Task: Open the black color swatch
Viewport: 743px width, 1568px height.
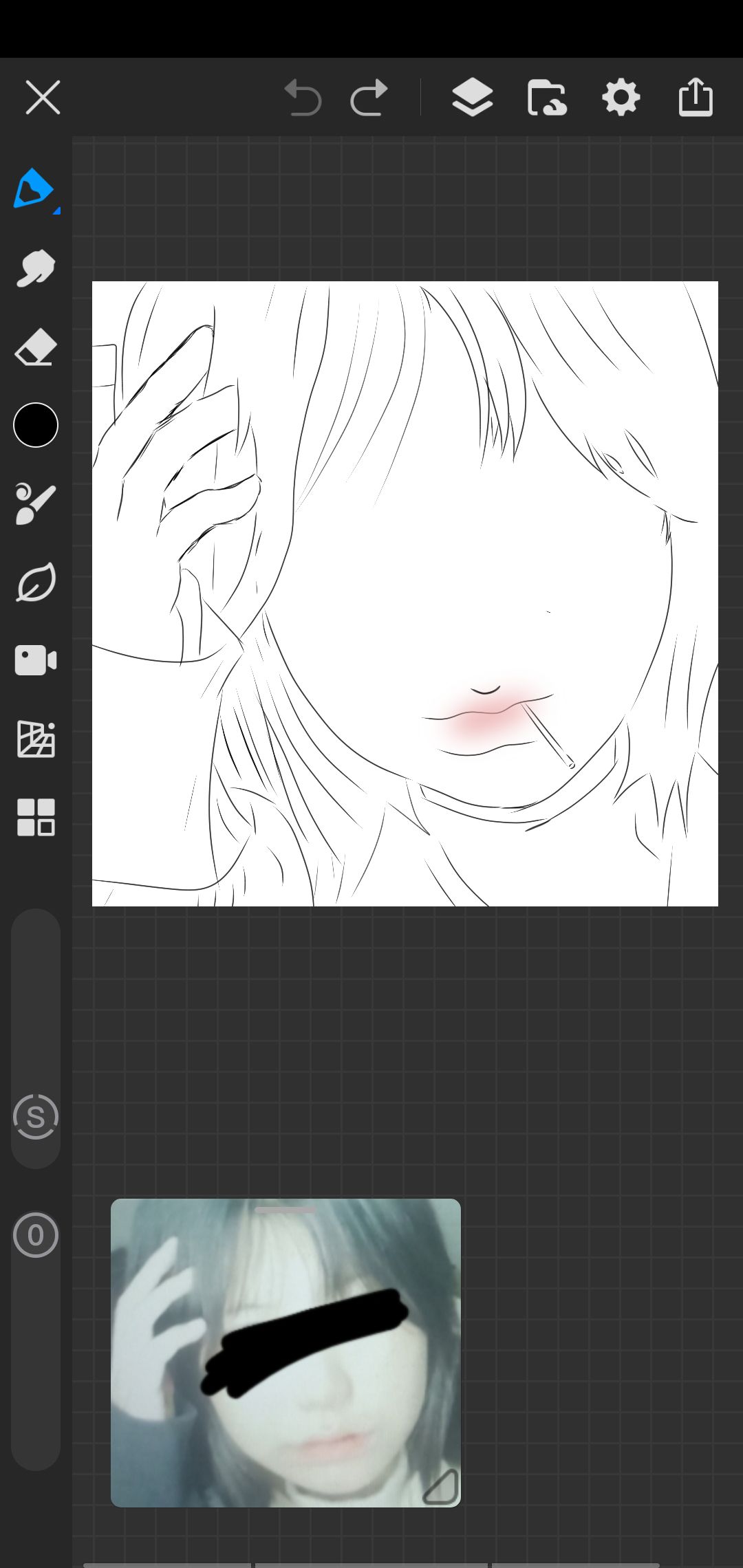Action: point(36,425)
